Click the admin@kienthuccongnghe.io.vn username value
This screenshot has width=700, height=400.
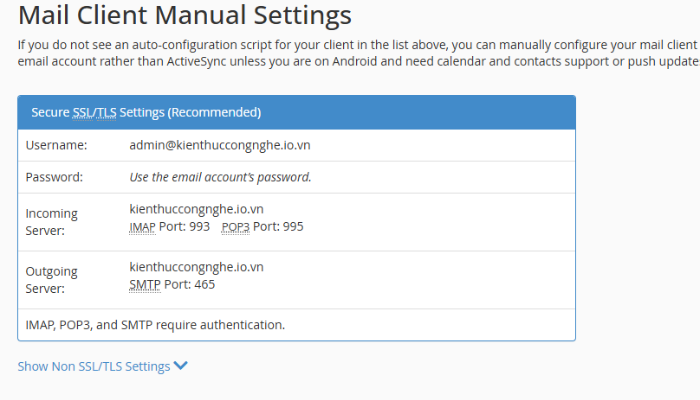coord(219,145)
